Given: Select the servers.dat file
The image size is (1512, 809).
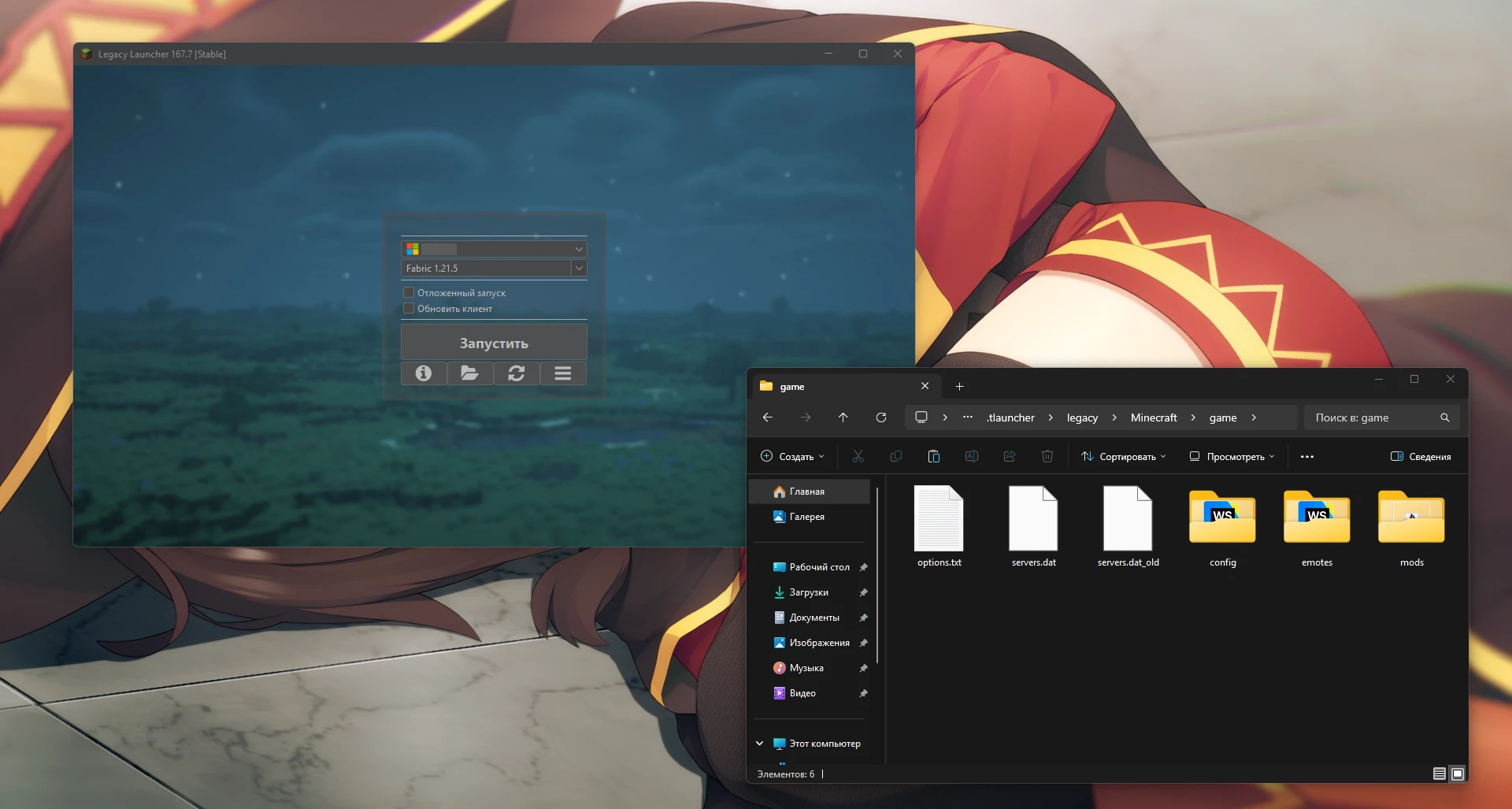Looking at the screenshot, I should click(x=1033, y=527).
